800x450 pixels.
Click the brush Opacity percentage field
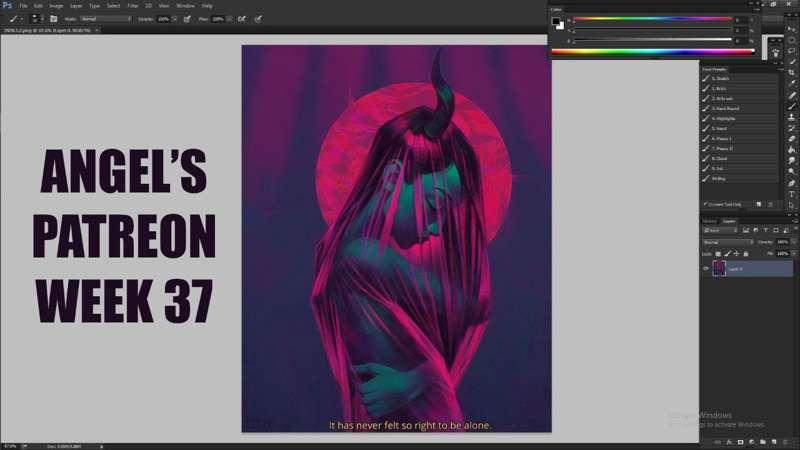tap(163, 19)
